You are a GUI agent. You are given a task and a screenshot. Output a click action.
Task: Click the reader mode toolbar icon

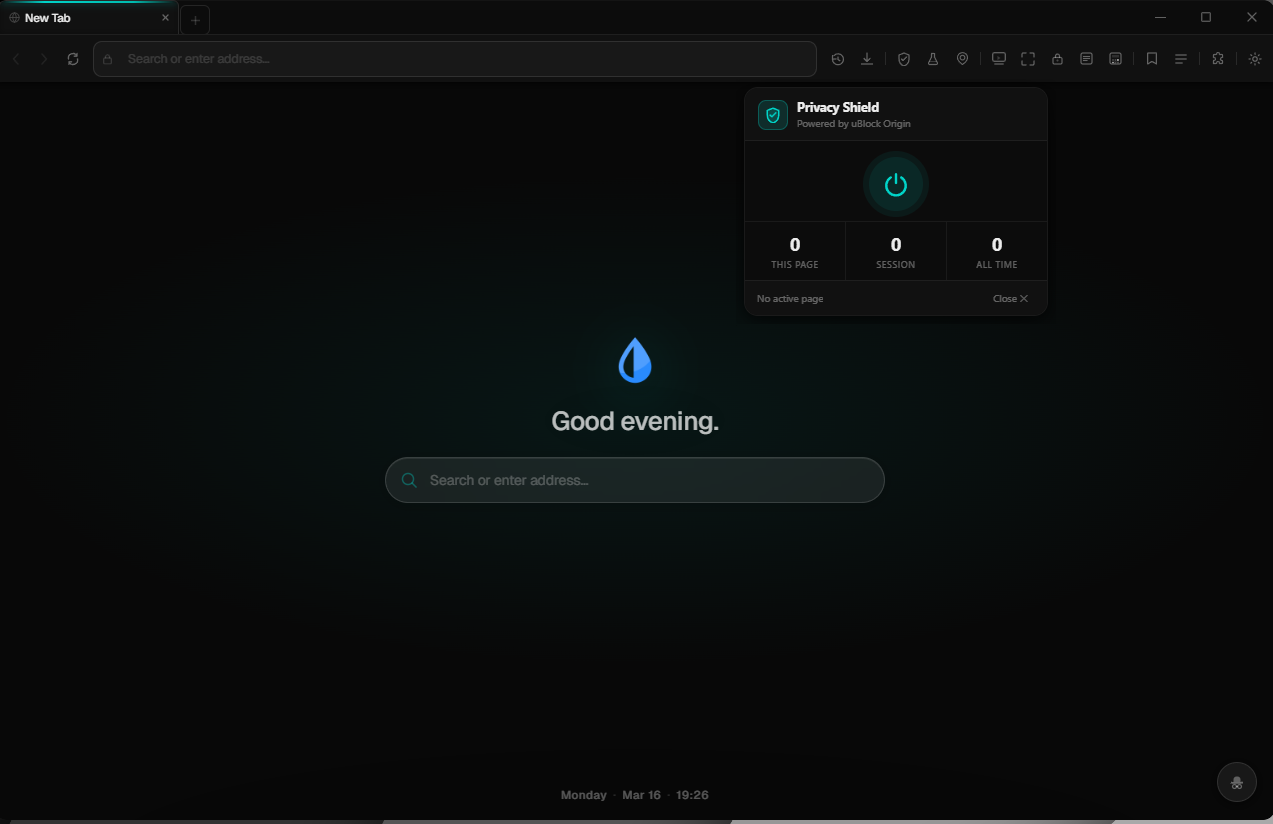pyautogui.click(x=1085, y=58)
